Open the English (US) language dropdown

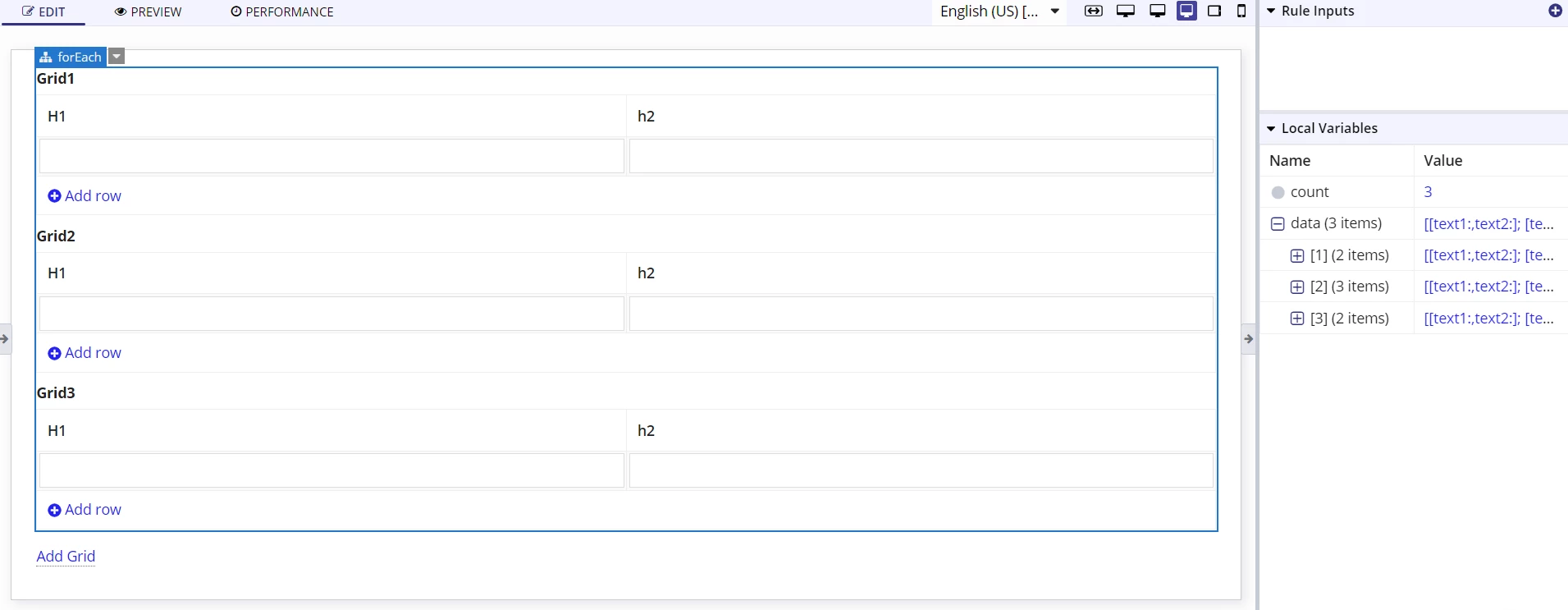click(x=1000, y=11)
